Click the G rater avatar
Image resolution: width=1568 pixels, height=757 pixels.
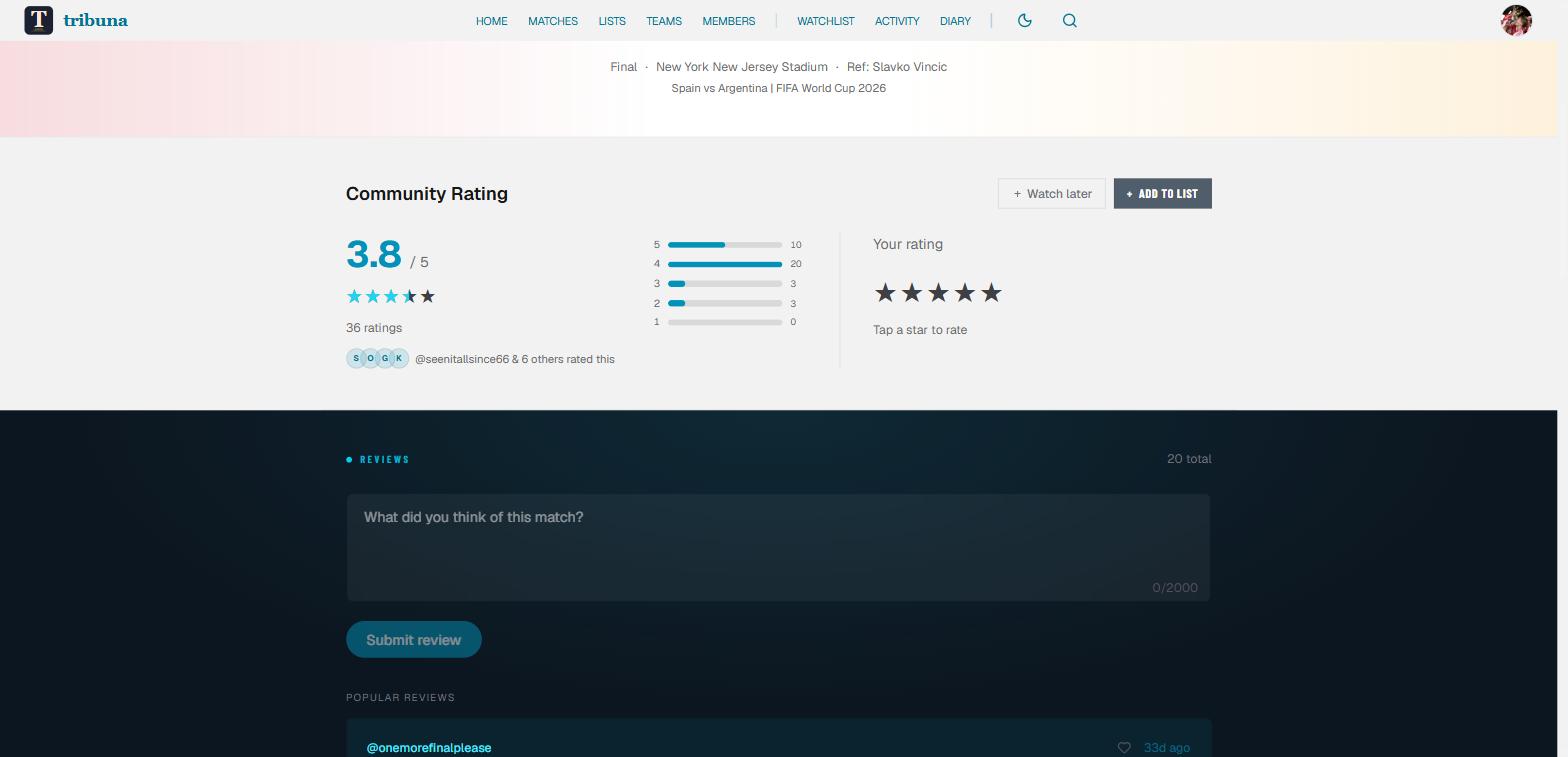385,358
